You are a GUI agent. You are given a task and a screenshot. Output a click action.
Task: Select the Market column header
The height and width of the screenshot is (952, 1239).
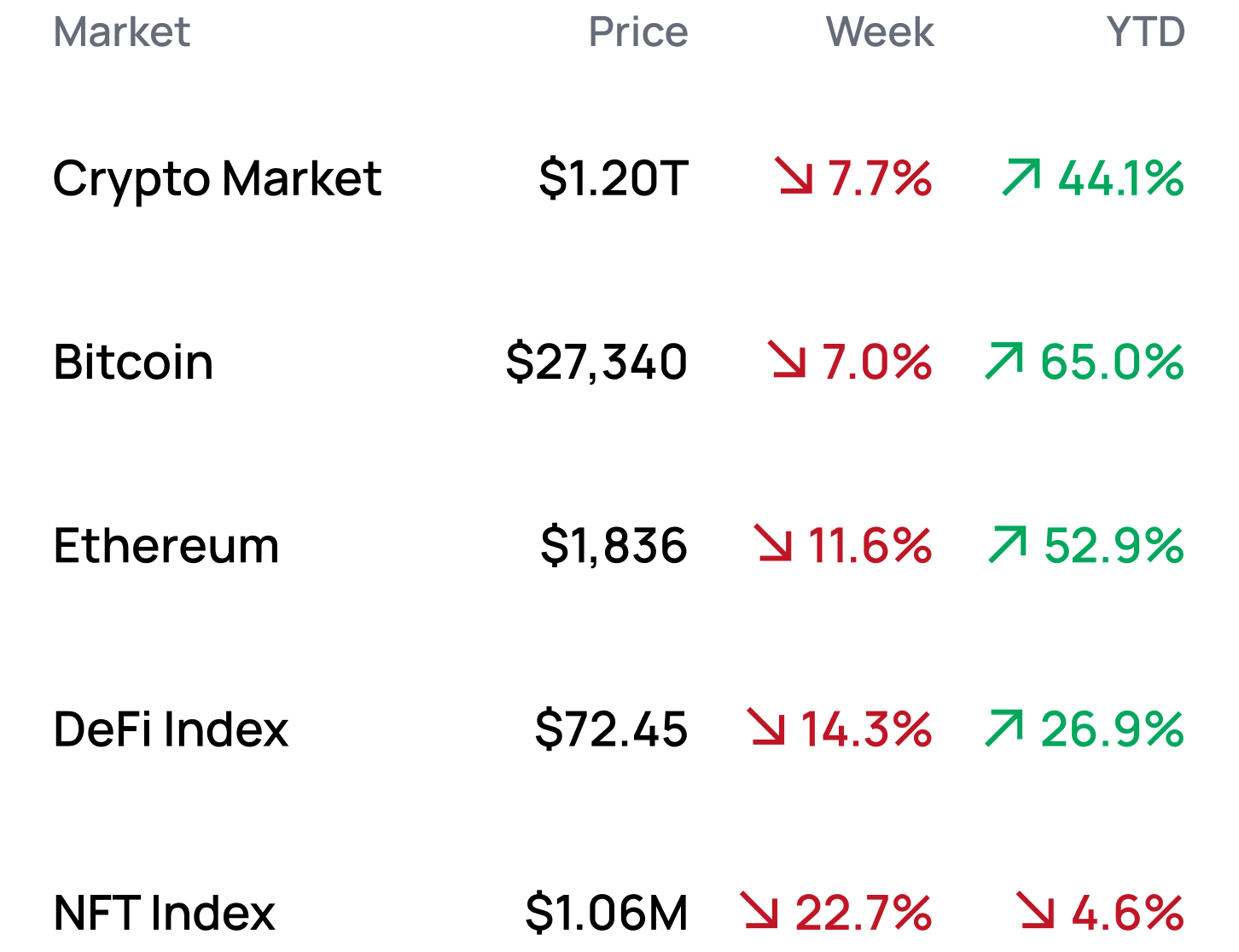[x=121, y=32]
